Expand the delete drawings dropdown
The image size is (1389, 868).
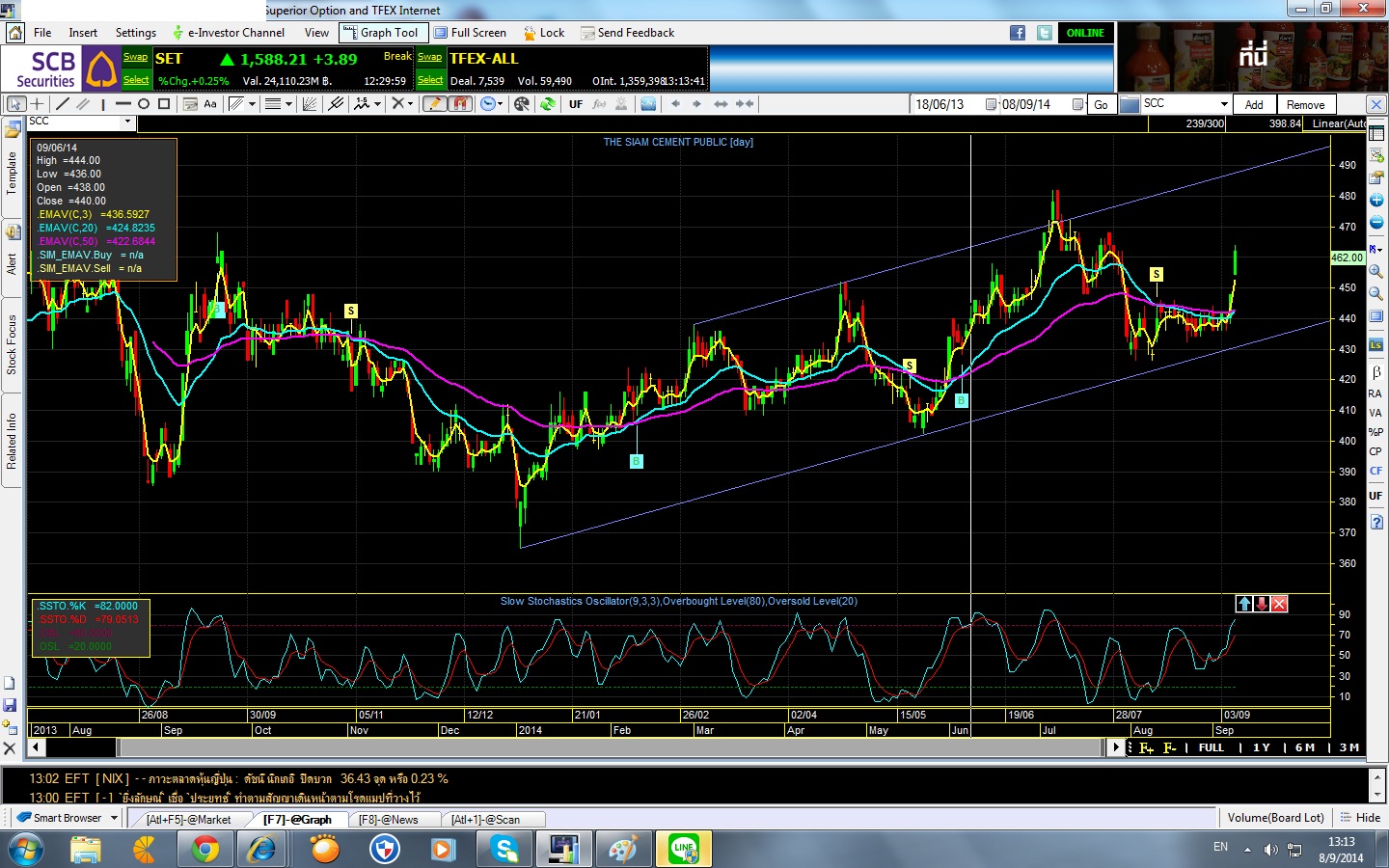click(x=410, y=104)
